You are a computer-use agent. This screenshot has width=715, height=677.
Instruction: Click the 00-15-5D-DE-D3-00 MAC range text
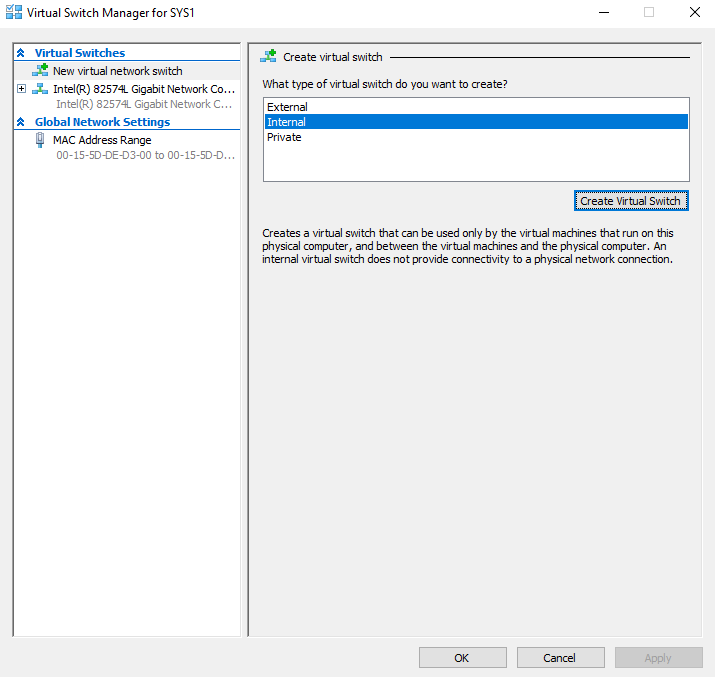[145, 155]
